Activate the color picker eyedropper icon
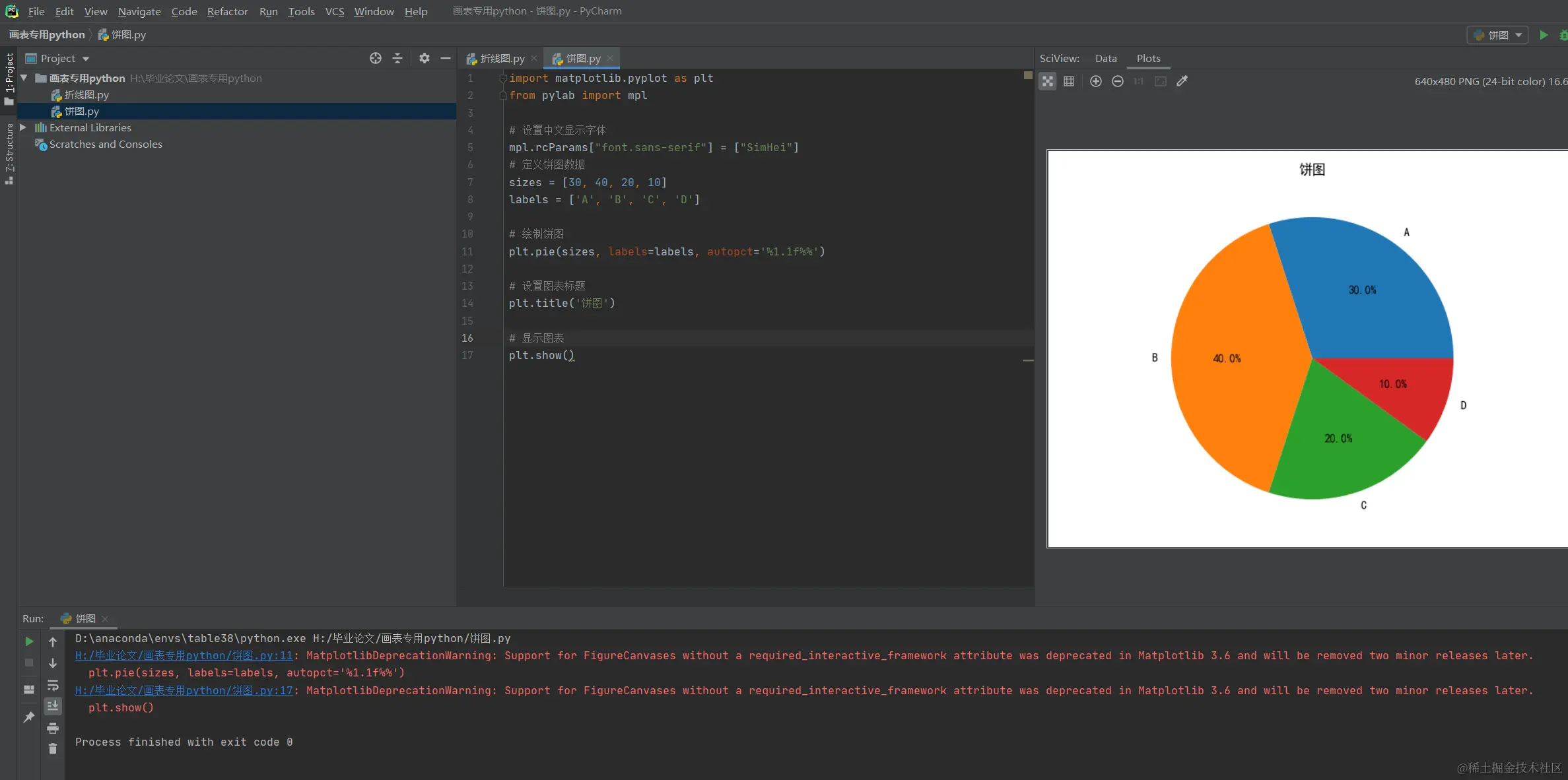 click(1182, 81)
